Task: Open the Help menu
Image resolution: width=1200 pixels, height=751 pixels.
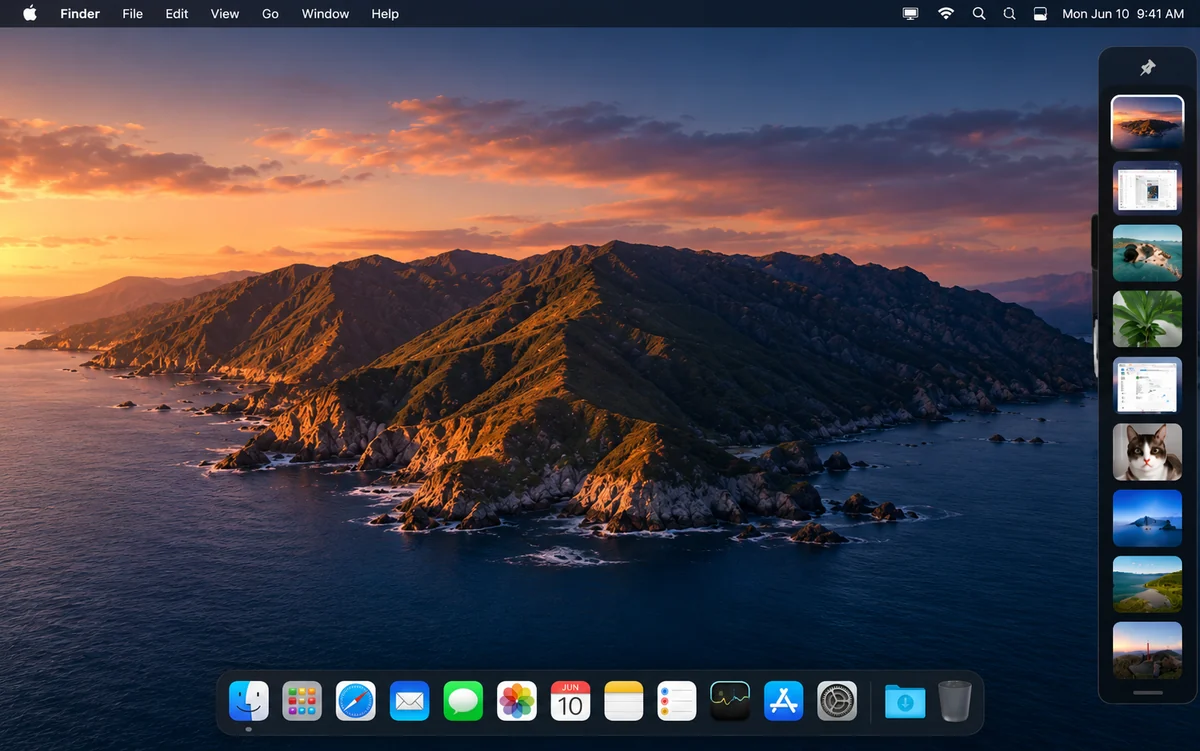Action: pyautogui.click(x=385, y=14)
